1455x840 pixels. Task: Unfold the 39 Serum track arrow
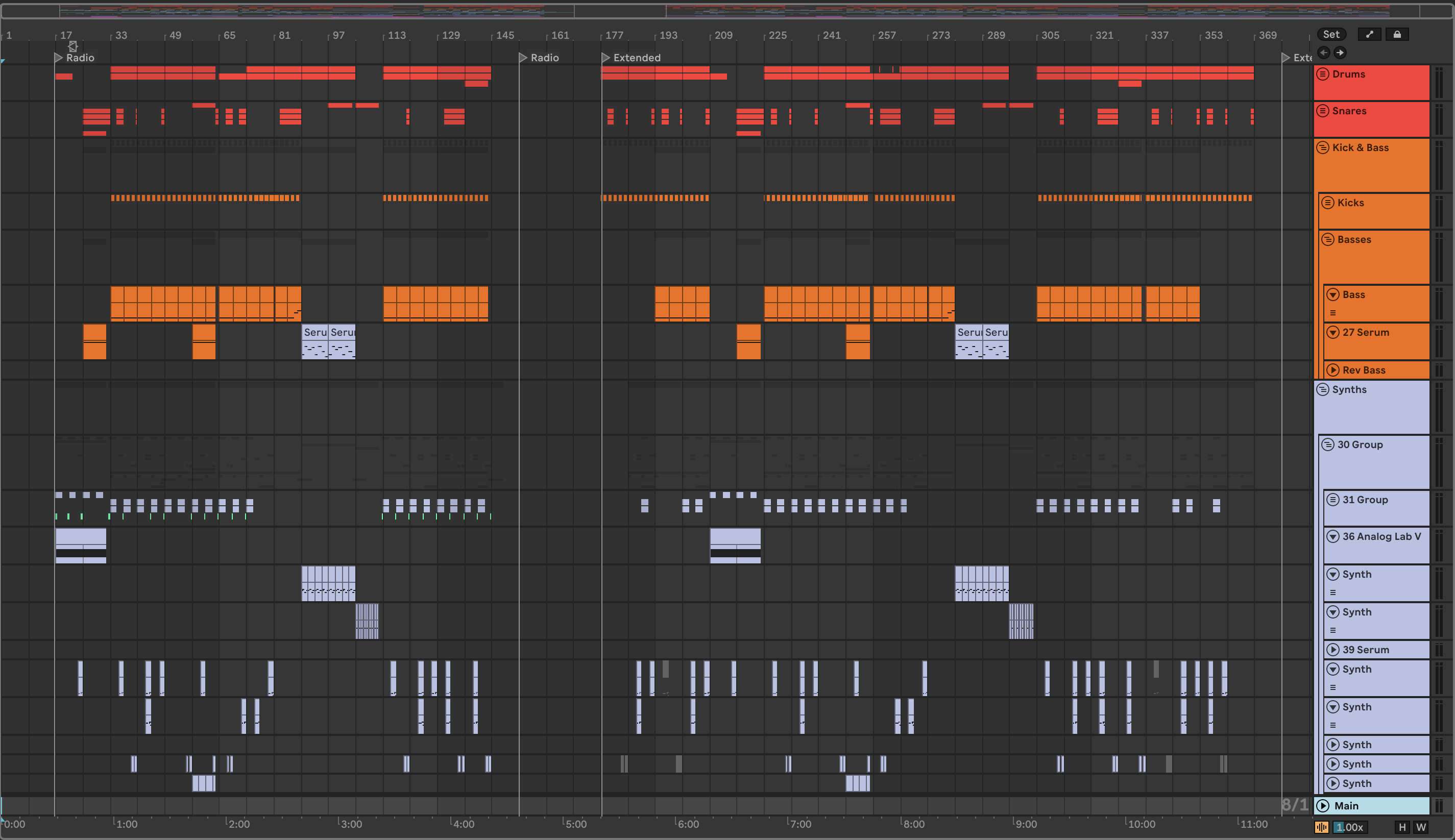click(1332, 650)
